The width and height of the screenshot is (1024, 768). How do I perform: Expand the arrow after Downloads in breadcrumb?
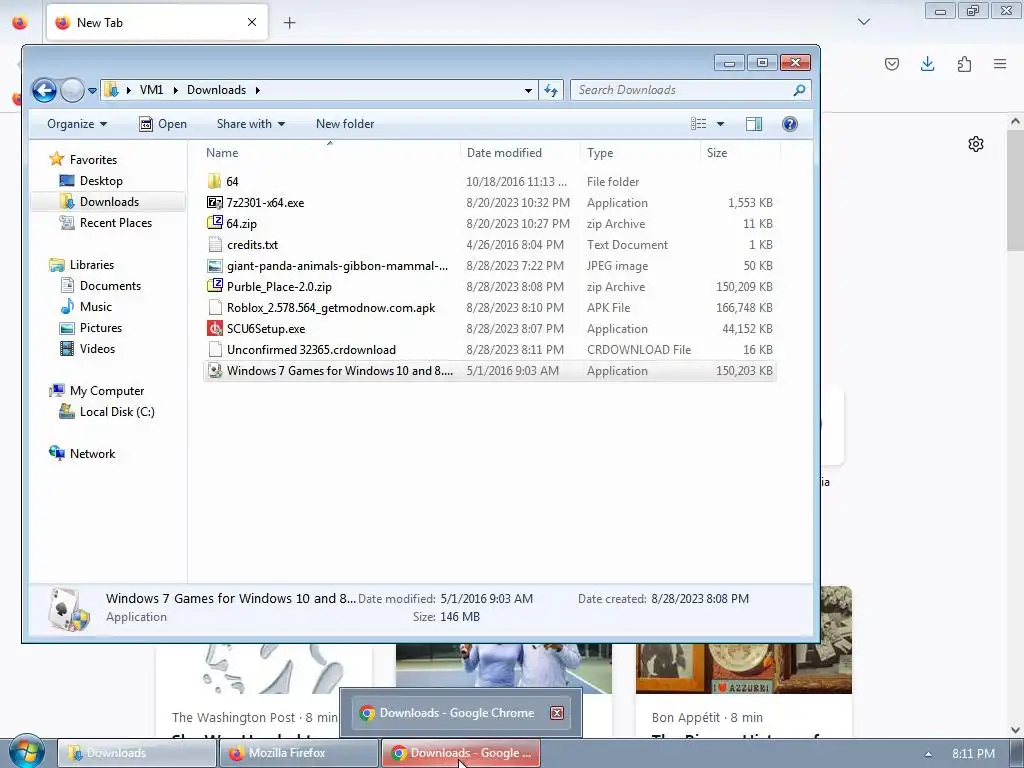pyautogui.click(x=258, y=90)
